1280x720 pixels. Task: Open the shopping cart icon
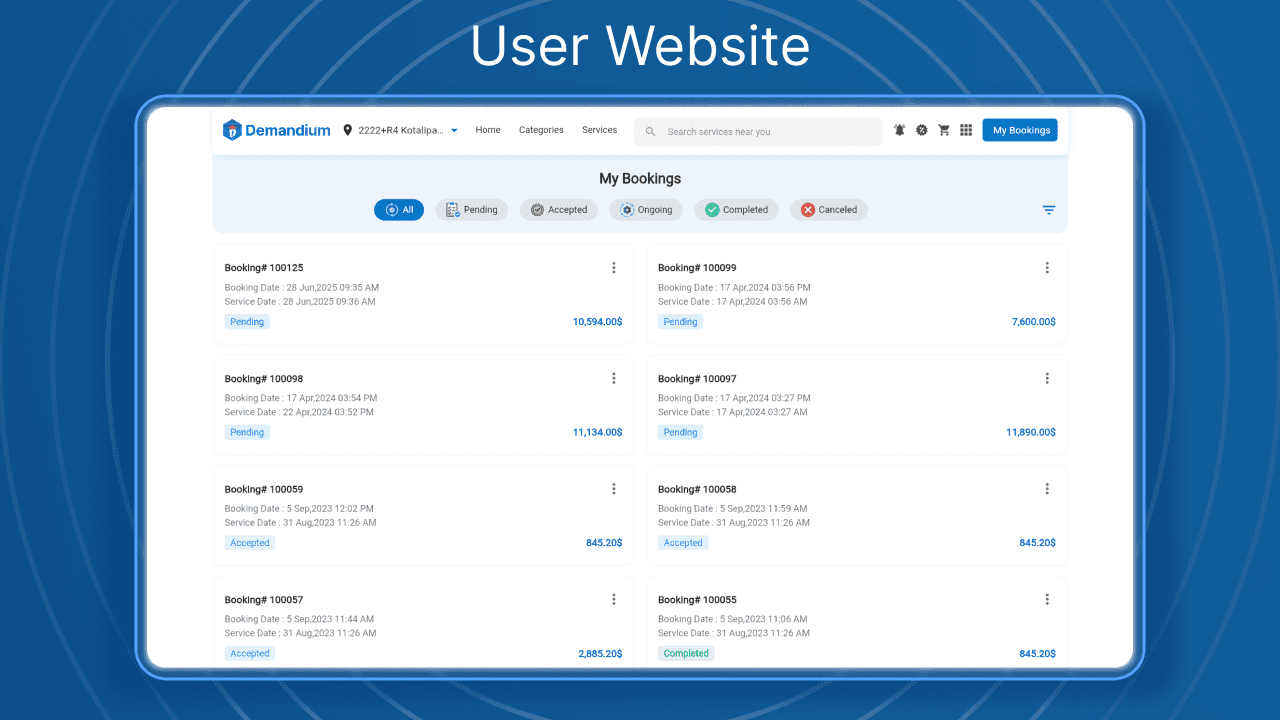click(x=943, y=130)
